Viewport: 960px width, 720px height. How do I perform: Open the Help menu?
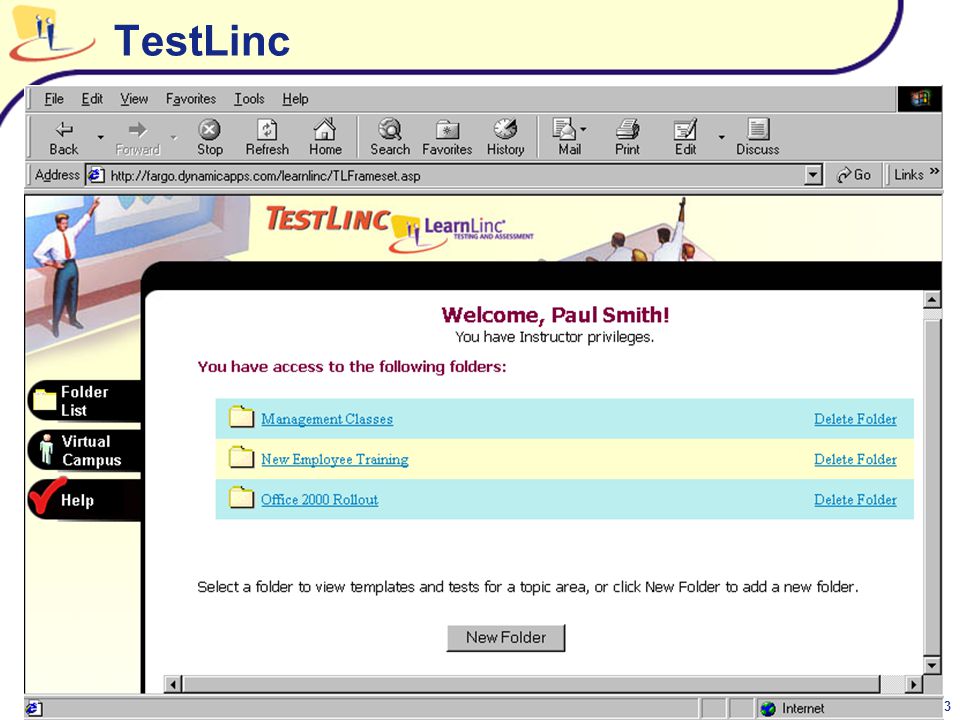[x=294, y=99]
